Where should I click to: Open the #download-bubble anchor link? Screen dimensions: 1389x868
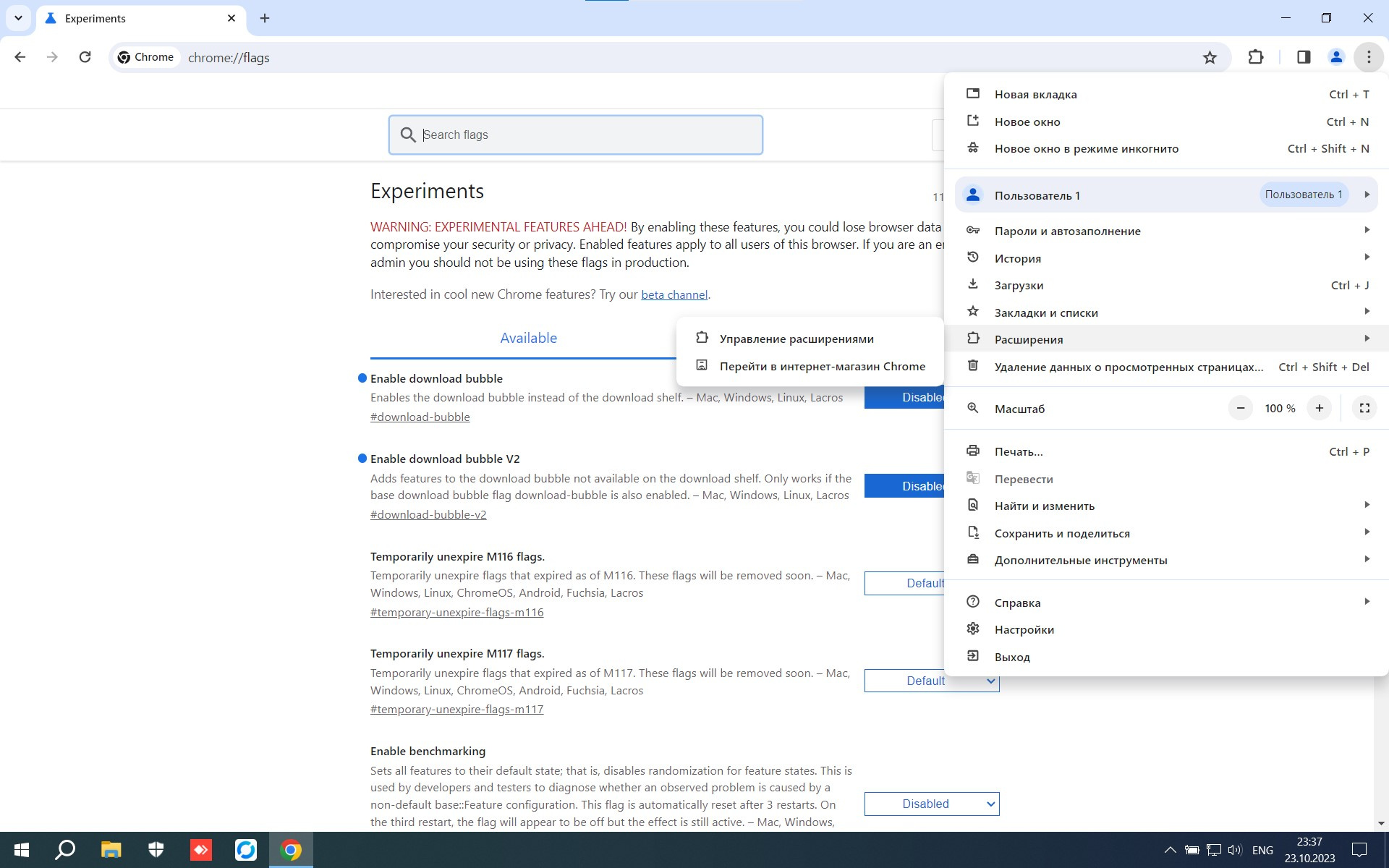pyautogui.click(x=420, y=417)
